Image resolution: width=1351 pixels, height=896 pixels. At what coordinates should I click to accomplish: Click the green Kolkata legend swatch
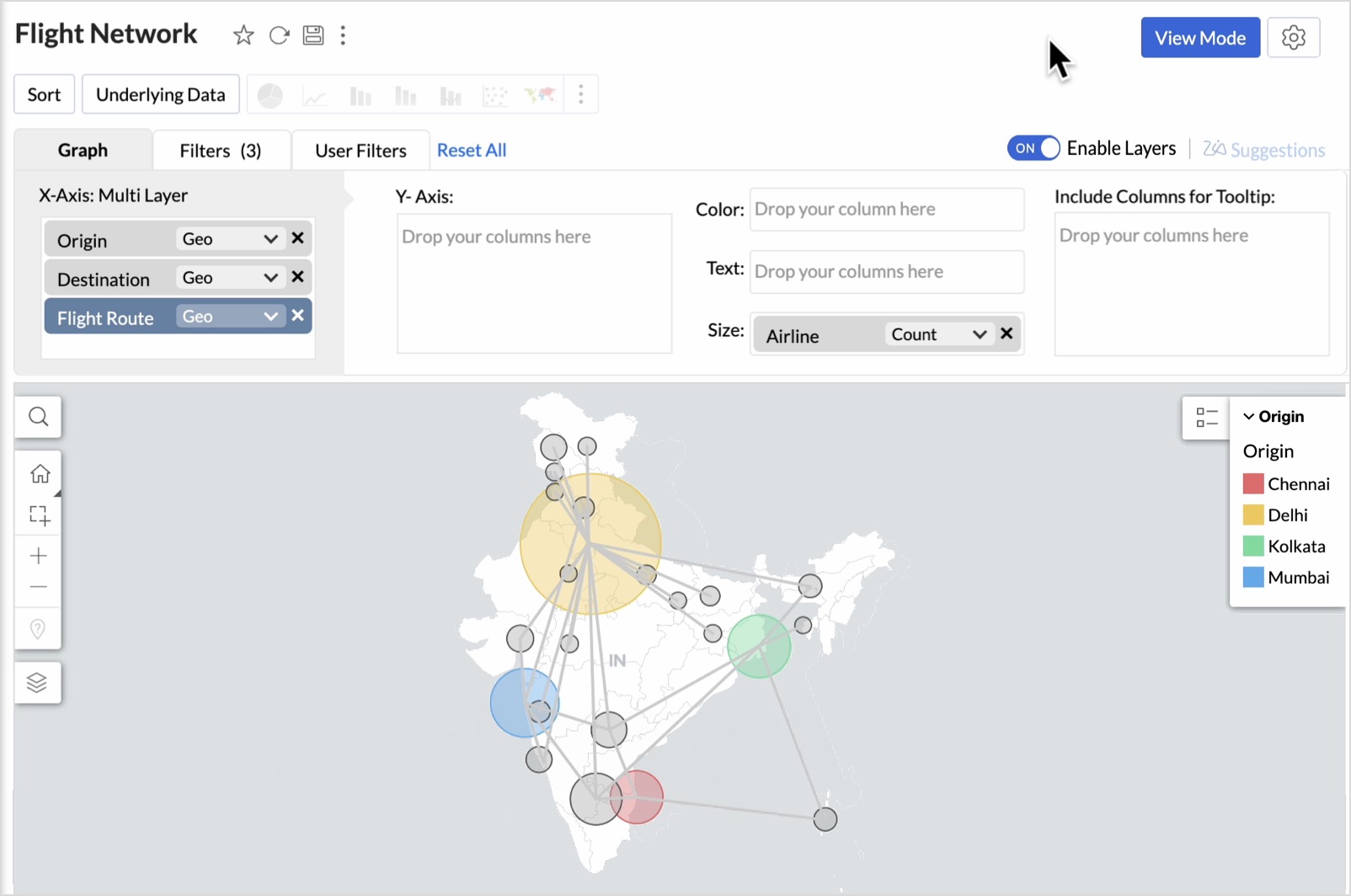pyautogui.click(x=1253, y=547)
